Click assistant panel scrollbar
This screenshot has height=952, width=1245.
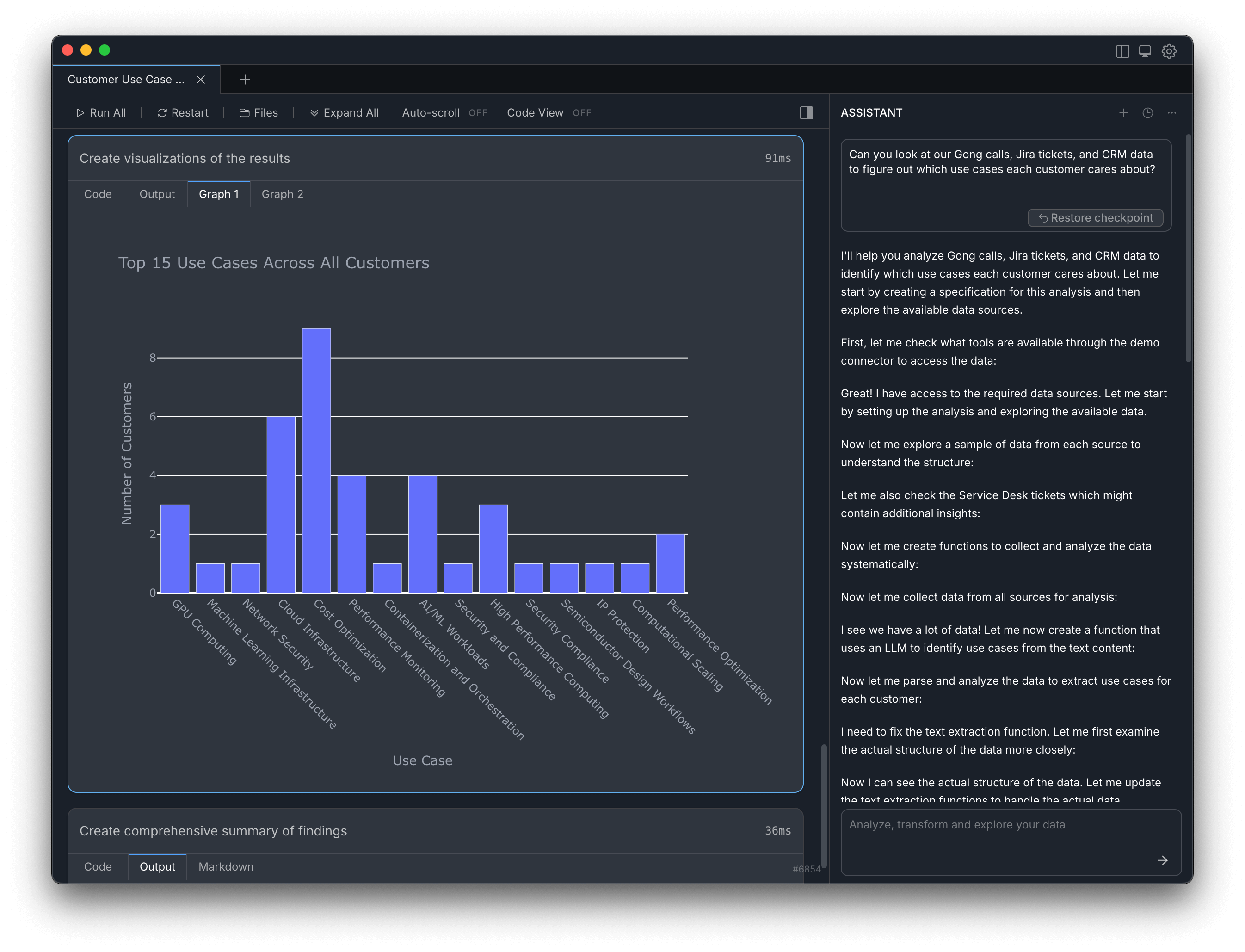coord(1189,248)
